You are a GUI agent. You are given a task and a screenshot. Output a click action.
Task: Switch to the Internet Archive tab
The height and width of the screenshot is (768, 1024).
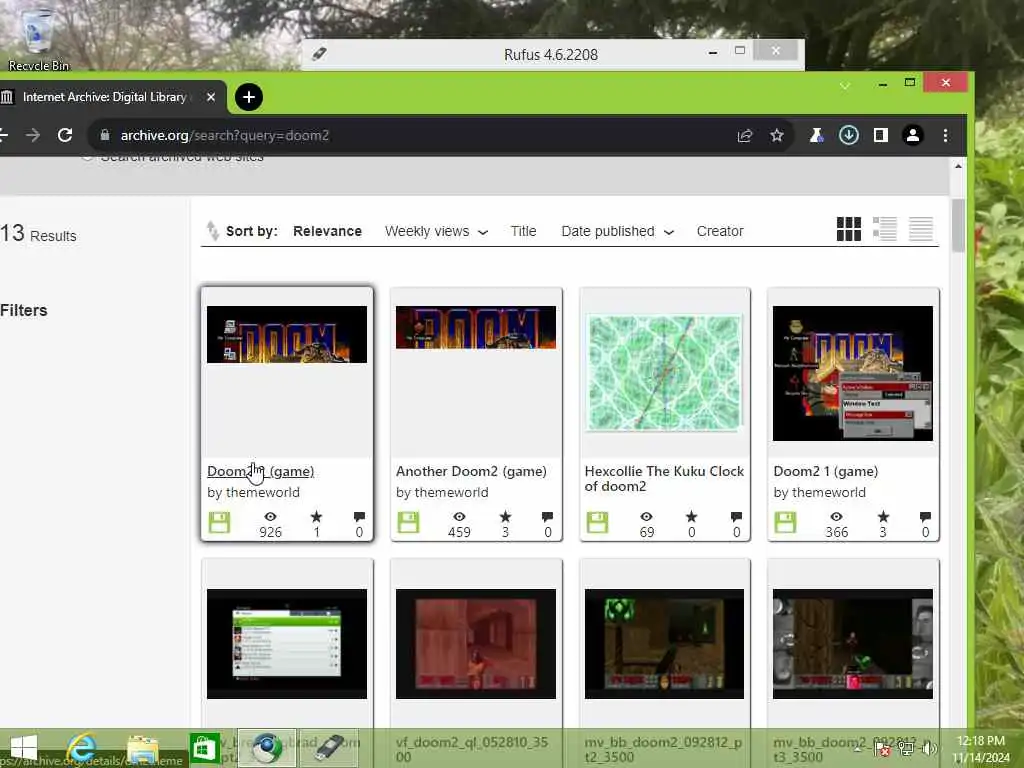[x=104, y=97]
